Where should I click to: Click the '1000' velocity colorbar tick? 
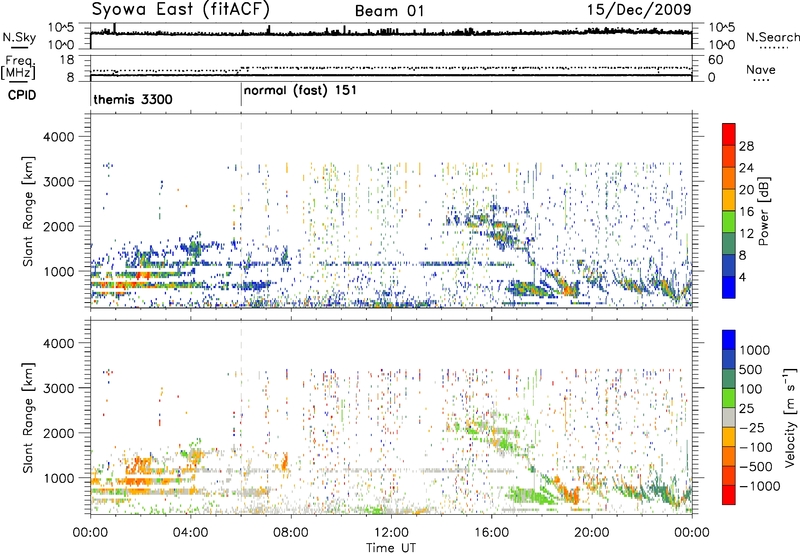coord(755,350)
